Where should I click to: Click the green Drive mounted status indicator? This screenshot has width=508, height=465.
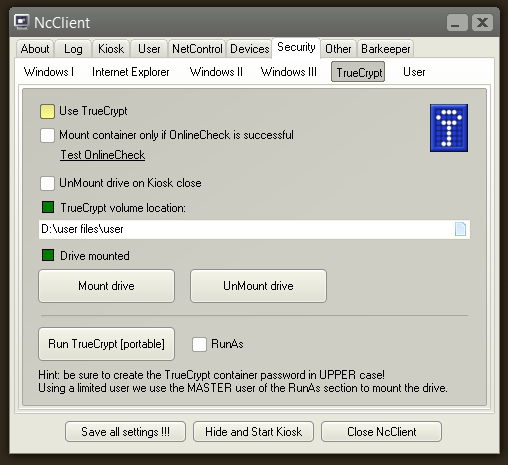tap(48, 255)
